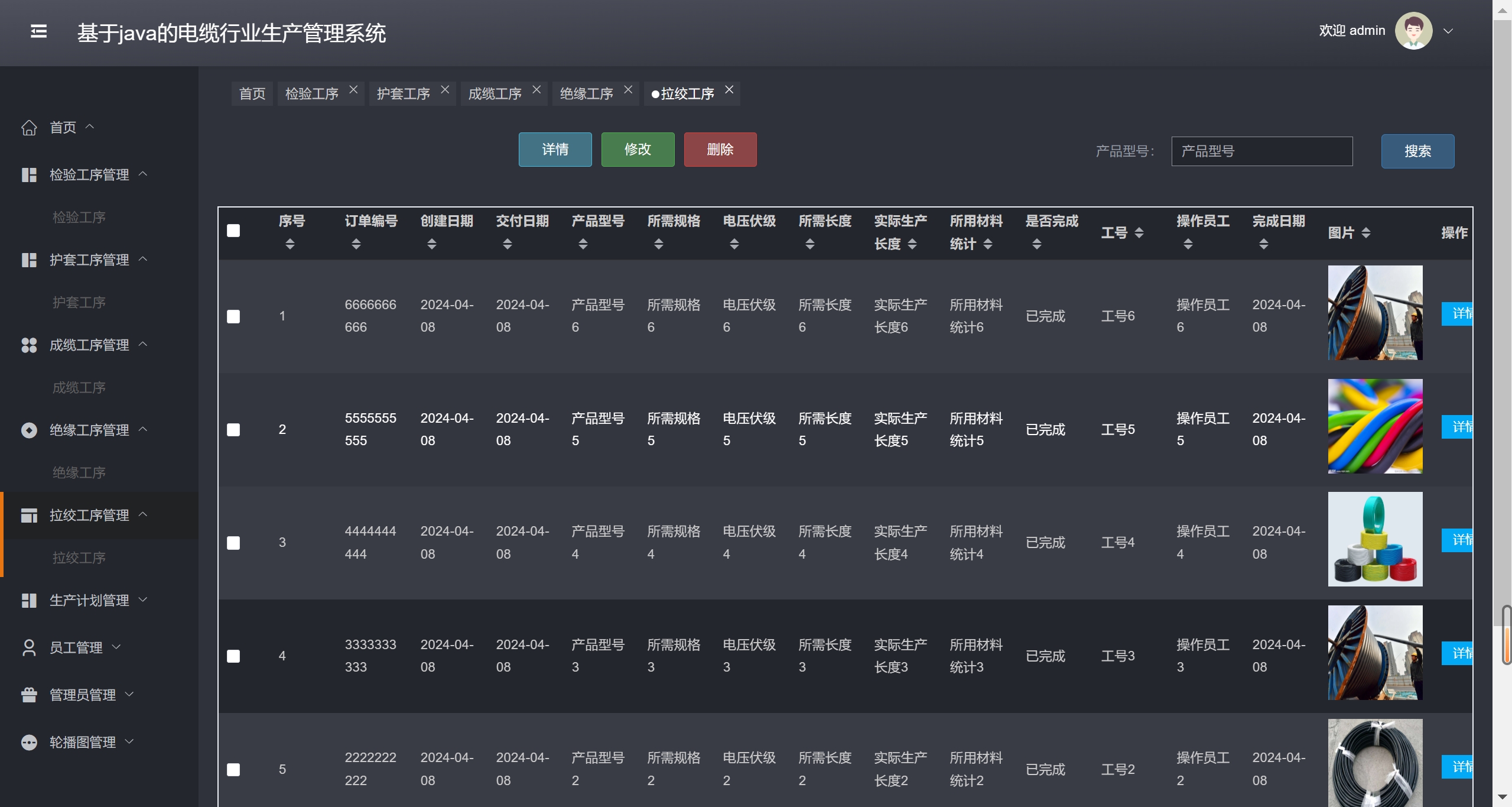Click the home icon in sidebar

pyautogui.click(x=29, y=128)
